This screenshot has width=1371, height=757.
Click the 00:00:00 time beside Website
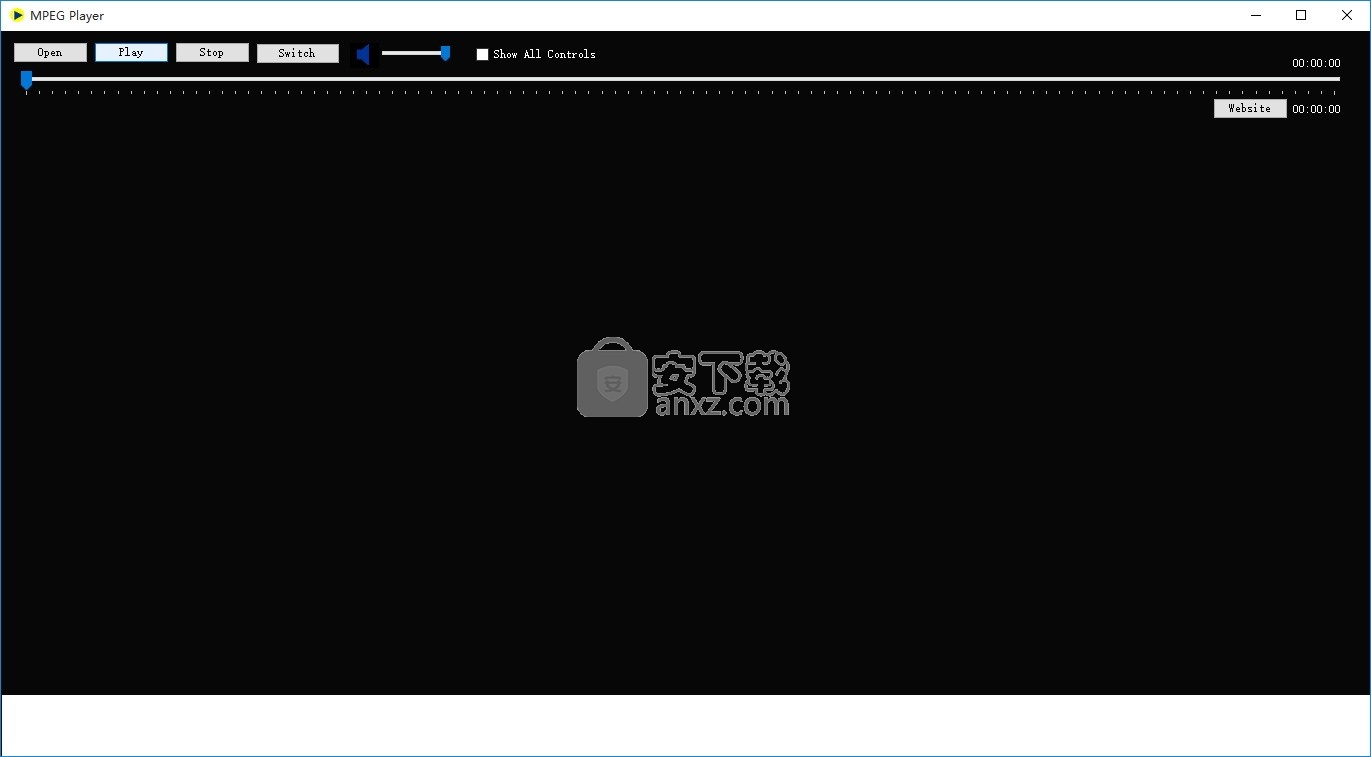1316,109
